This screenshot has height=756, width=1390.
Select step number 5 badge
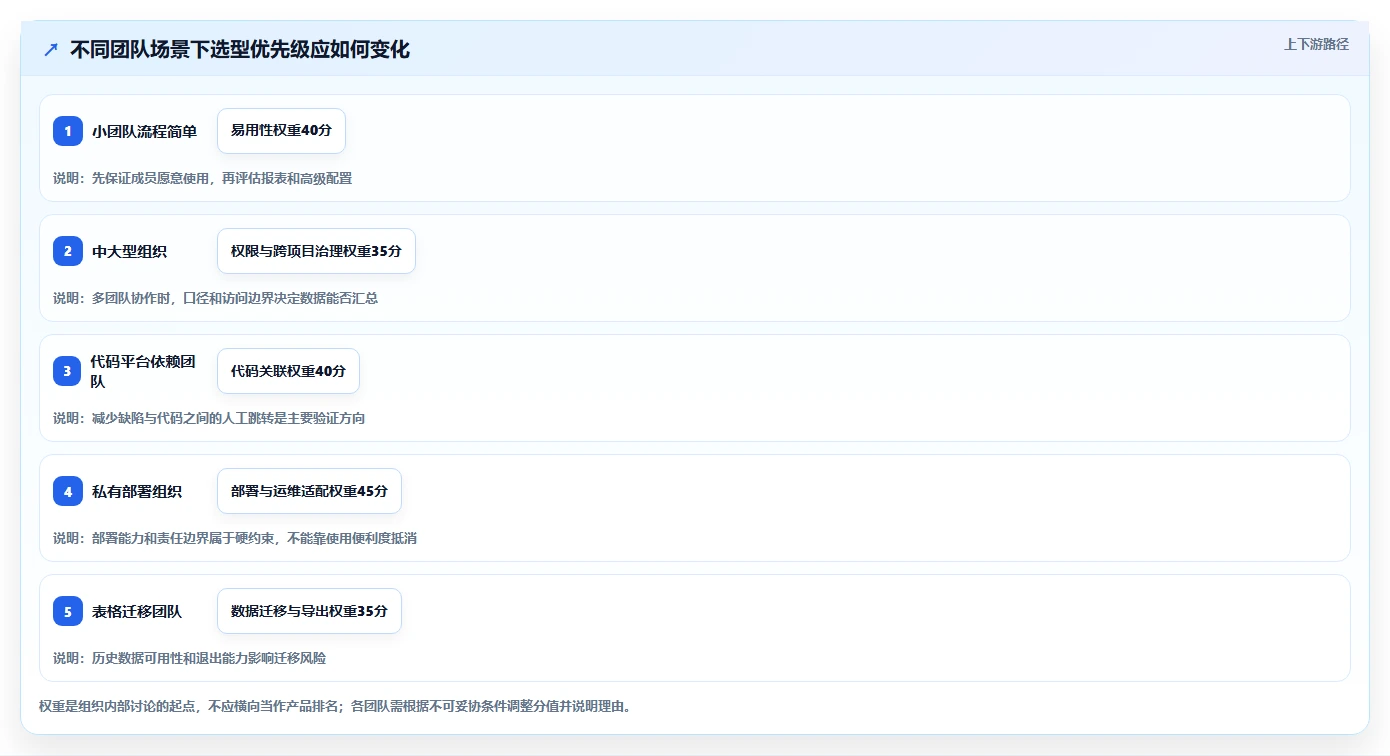point(68,611)
